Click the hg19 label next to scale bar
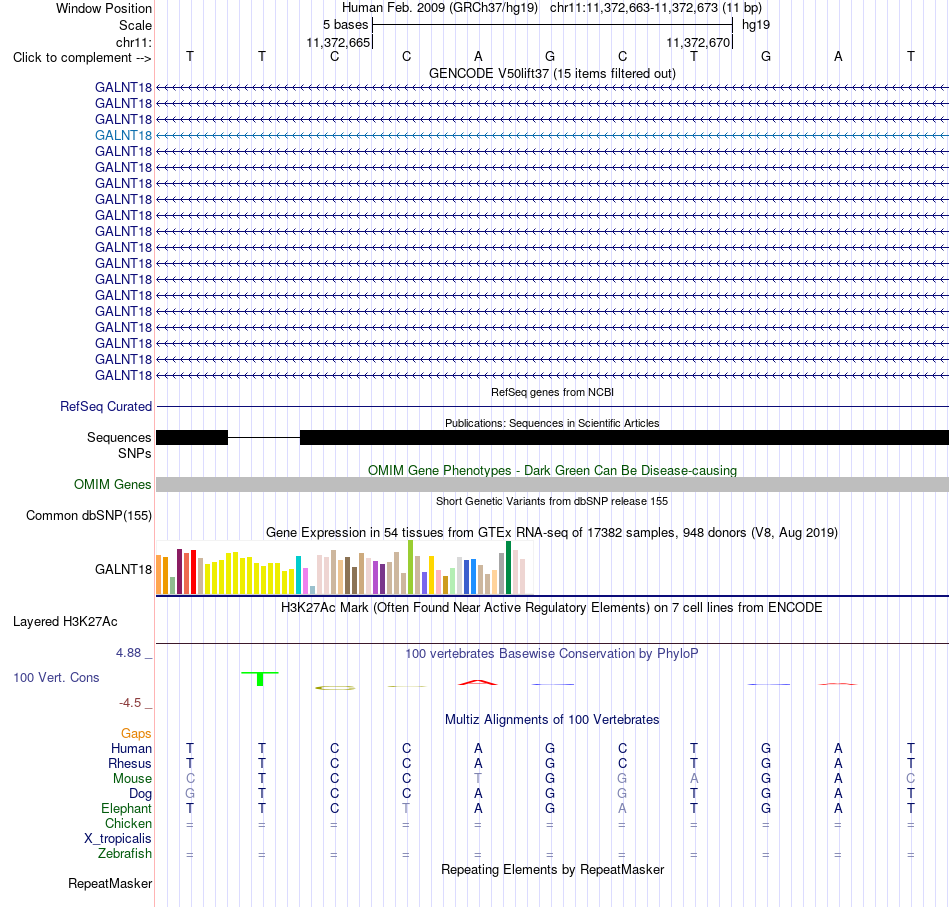 coord(756,25)
